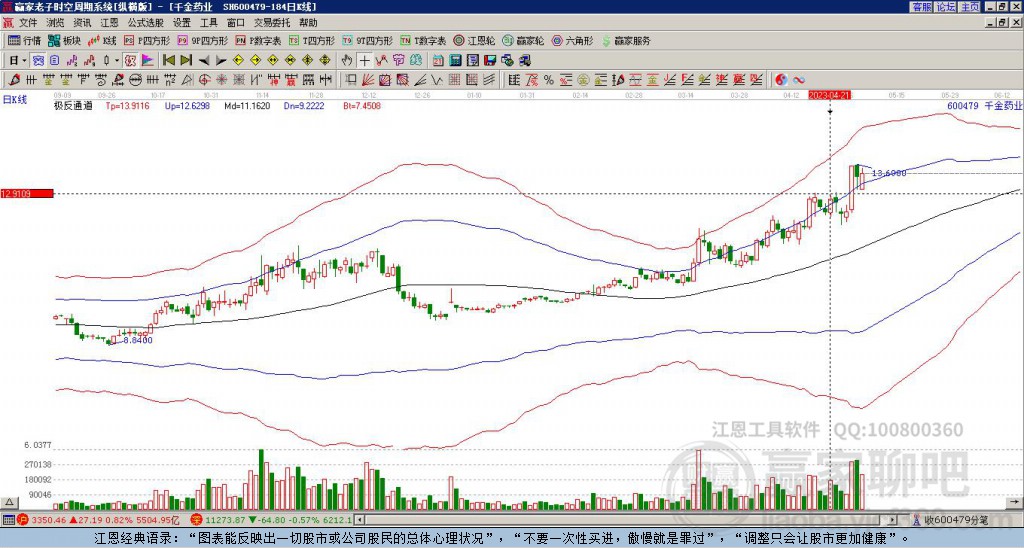Open the P四方形 tool
The height and width of the screenshot is (548, 1024).
tap(147, 40)
